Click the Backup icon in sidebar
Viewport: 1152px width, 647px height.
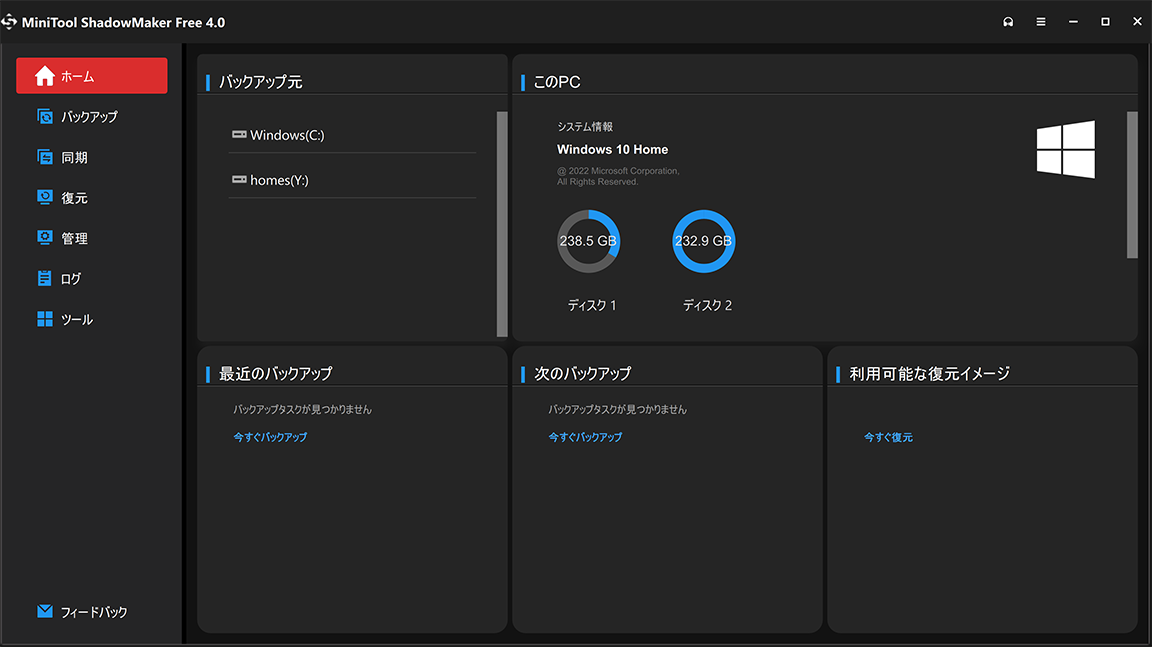pos(45,116)
